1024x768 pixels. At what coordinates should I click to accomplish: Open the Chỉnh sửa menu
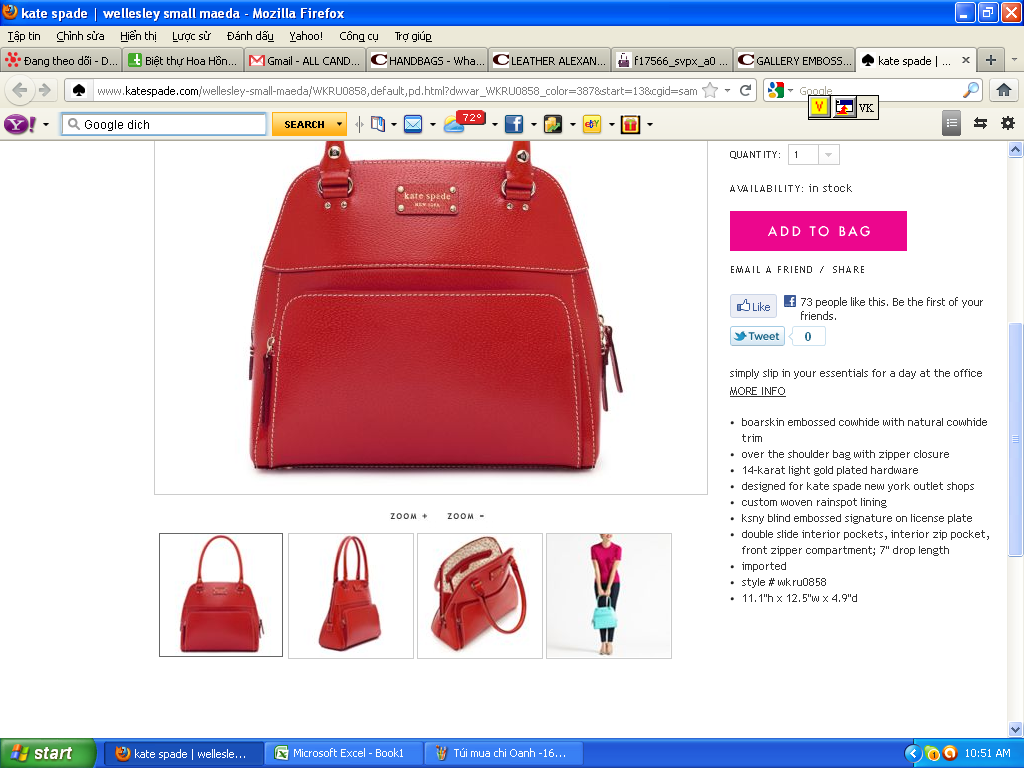pos(80,36)
